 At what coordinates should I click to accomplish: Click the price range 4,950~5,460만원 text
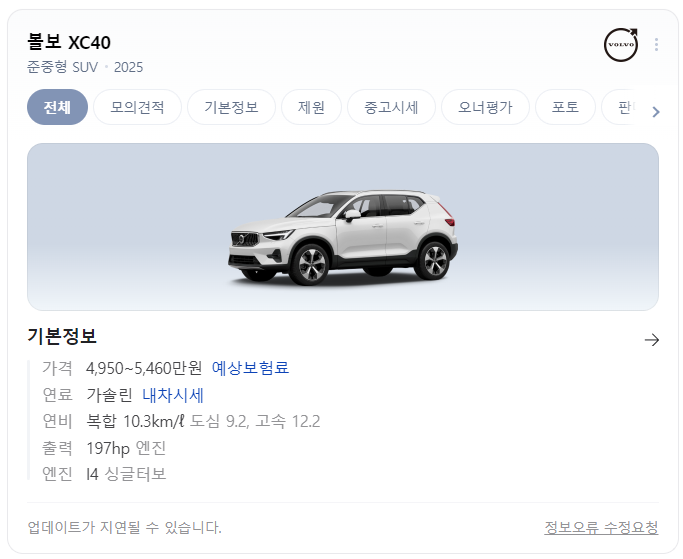[x=144, y=368]
